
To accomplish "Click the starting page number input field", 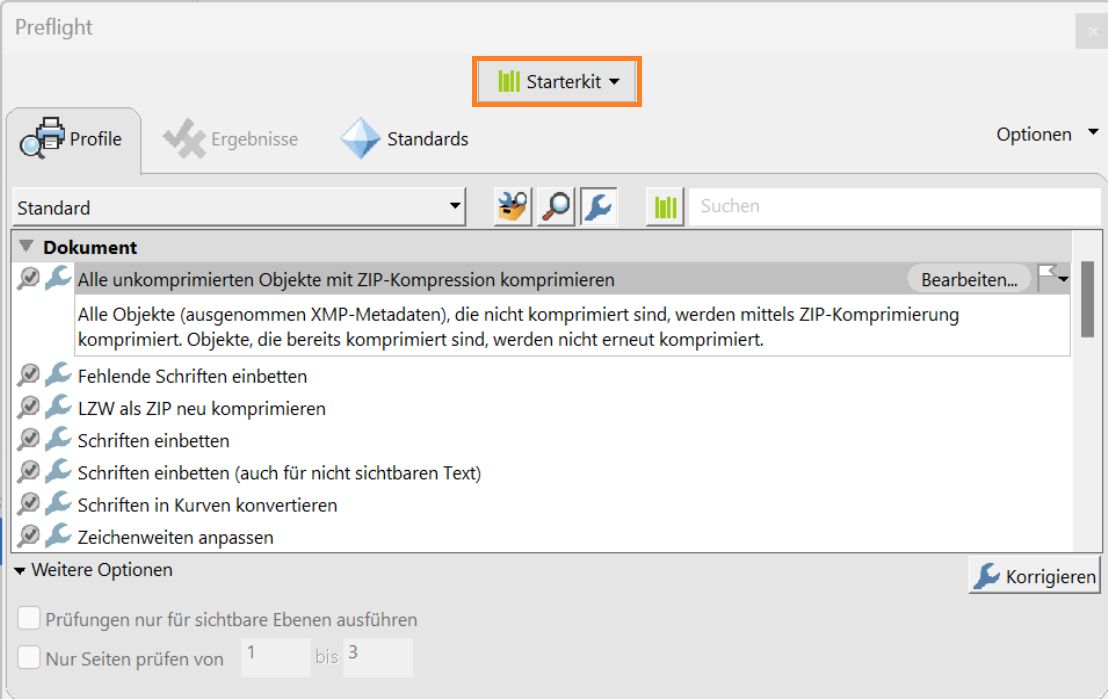I will (275, 657).
